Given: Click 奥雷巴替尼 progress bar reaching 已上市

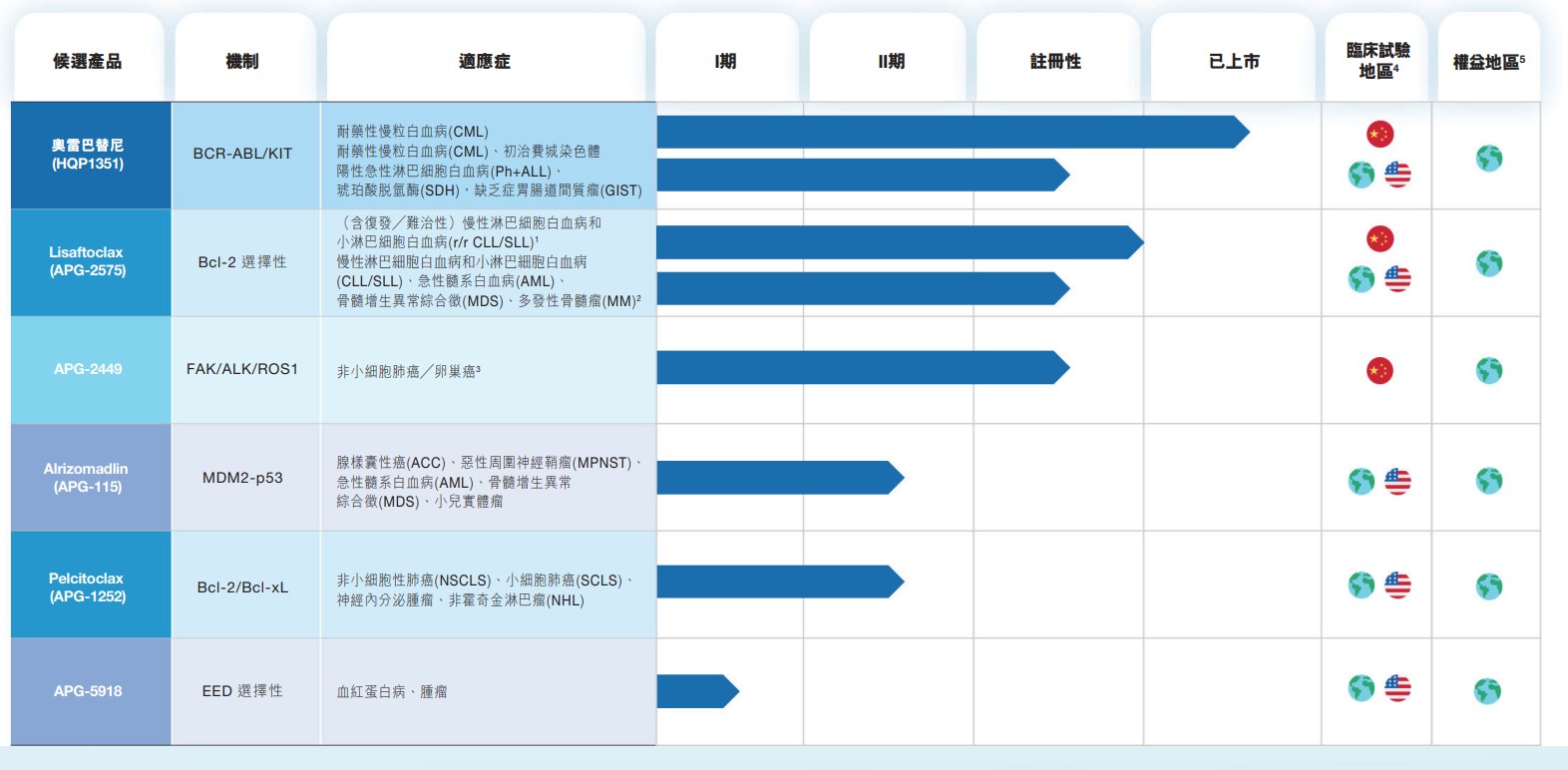Looking at the screenshot, I should pyautogui.click(x=953, y=132).
